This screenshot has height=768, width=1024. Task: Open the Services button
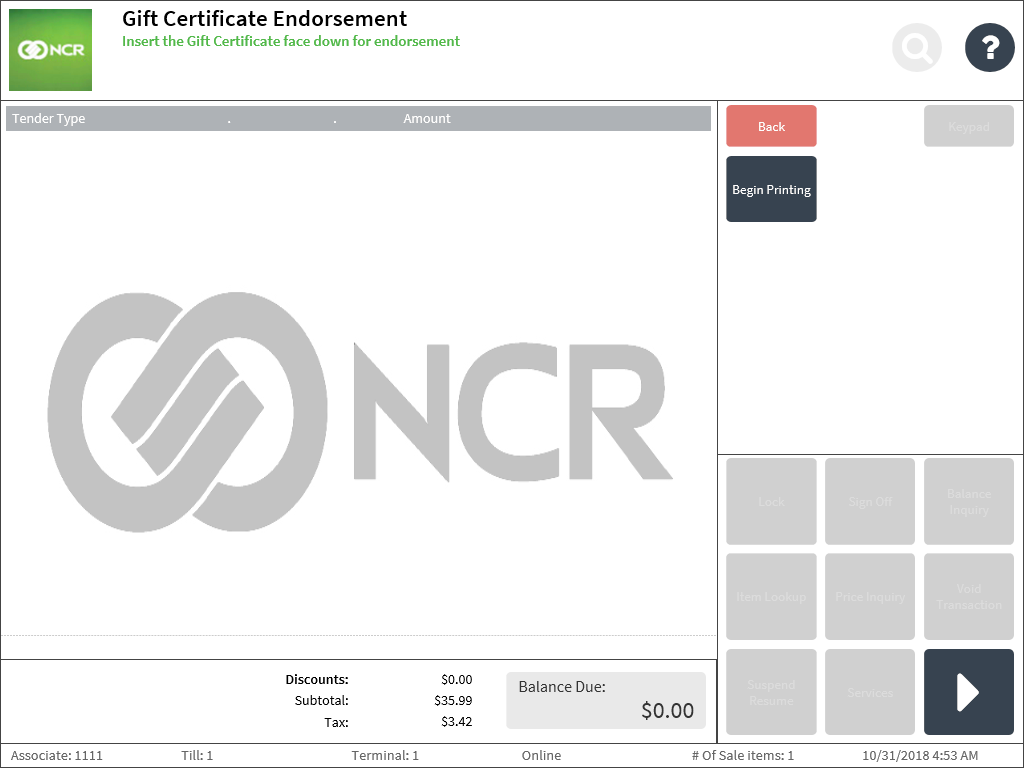870,692
